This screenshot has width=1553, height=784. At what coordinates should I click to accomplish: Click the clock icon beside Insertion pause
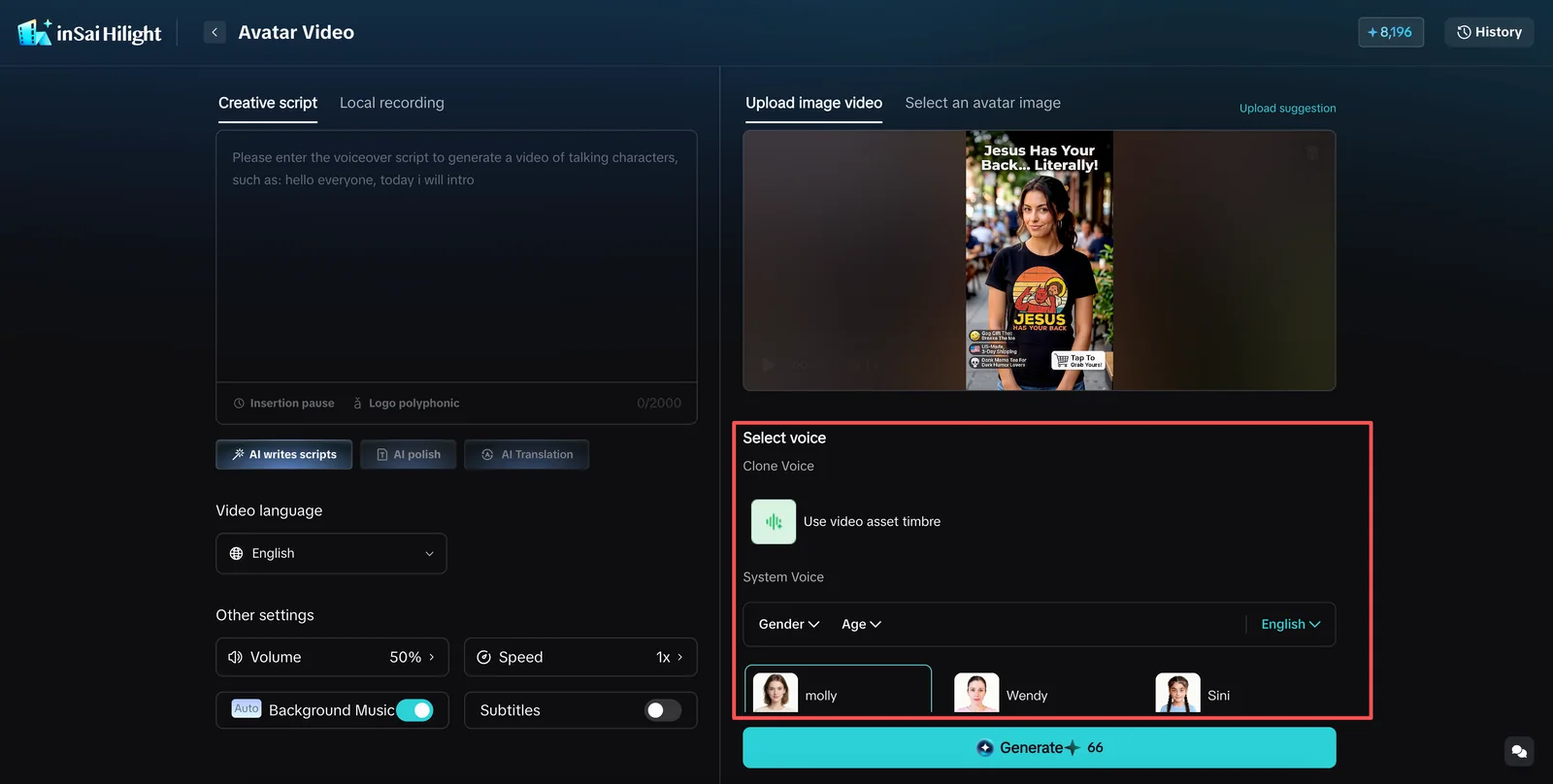(x=239, y=403)
